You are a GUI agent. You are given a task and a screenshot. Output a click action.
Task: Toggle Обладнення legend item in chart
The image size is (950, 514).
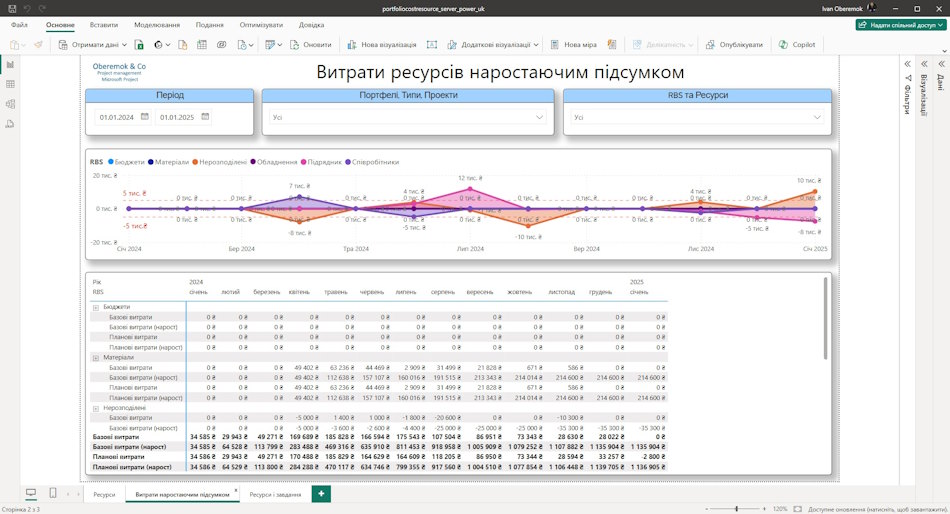click(273, 162)
